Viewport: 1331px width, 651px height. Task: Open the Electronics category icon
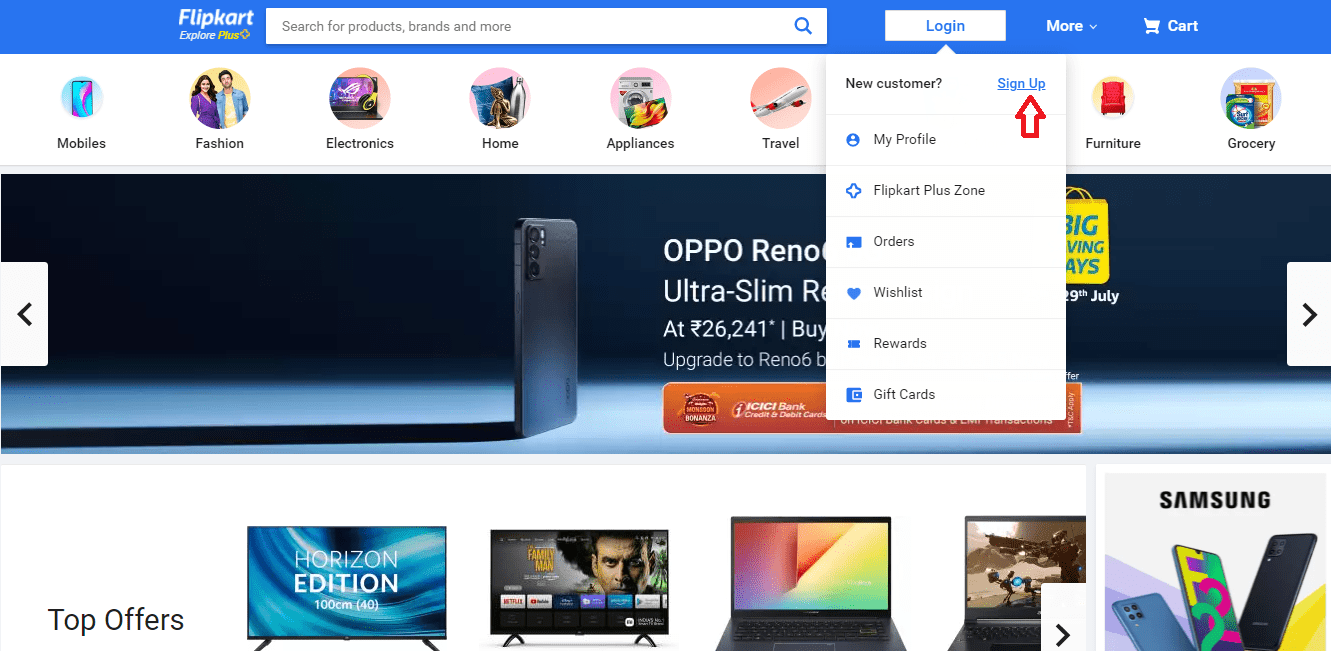[360, 98]
